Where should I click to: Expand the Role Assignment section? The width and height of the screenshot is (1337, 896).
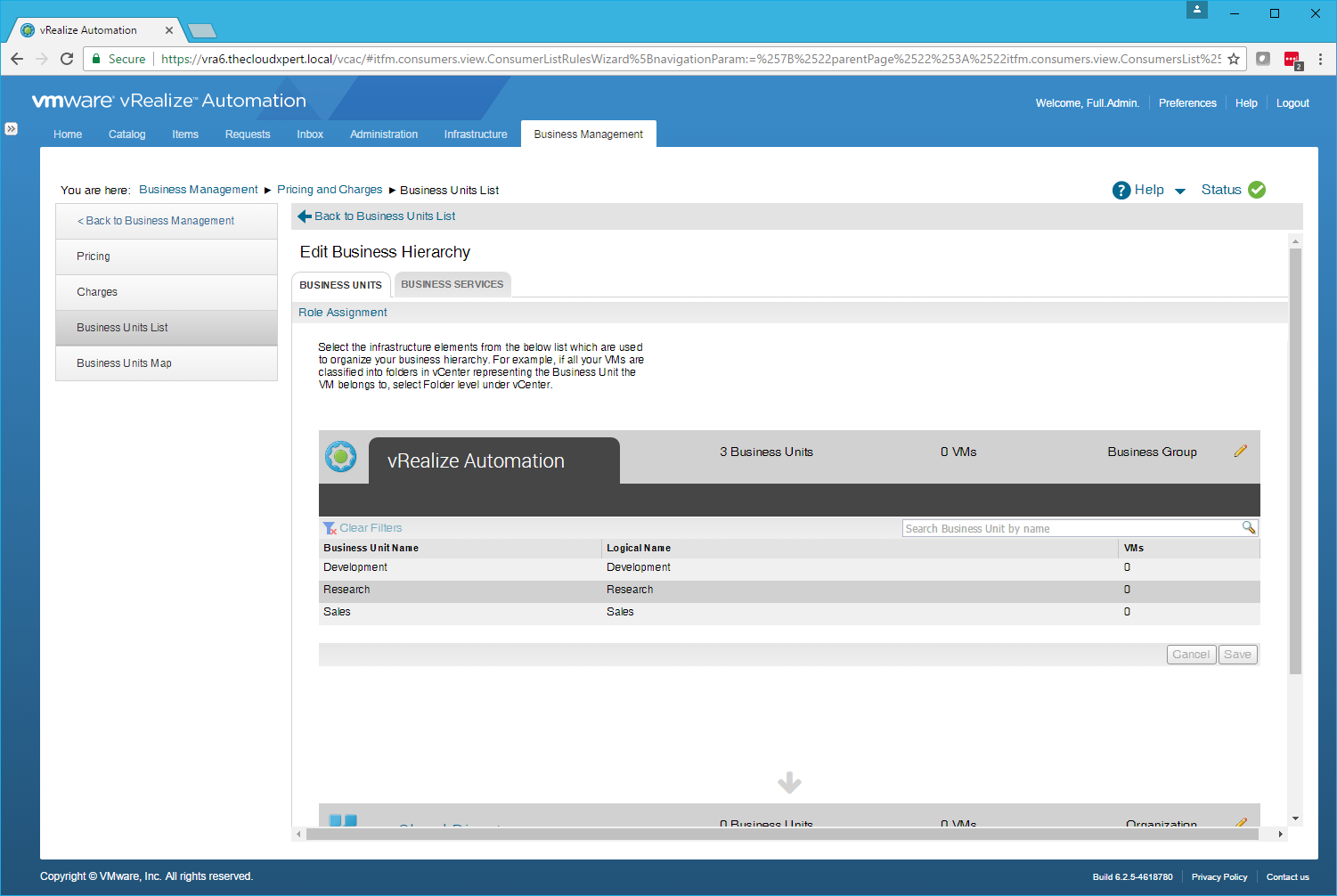[343, 313]
